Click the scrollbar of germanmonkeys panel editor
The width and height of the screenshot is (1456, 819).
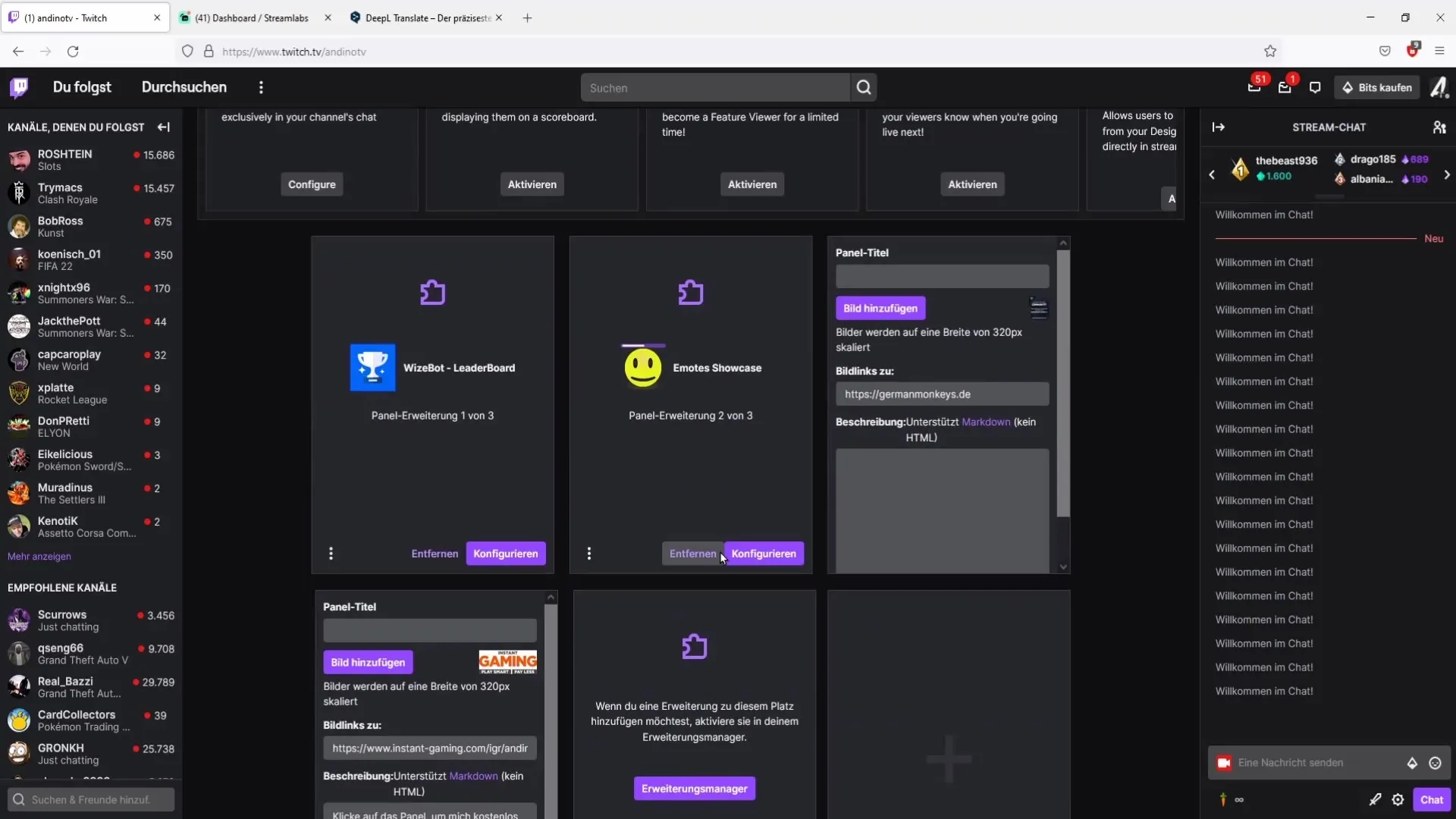click(x=1063, y=383)
